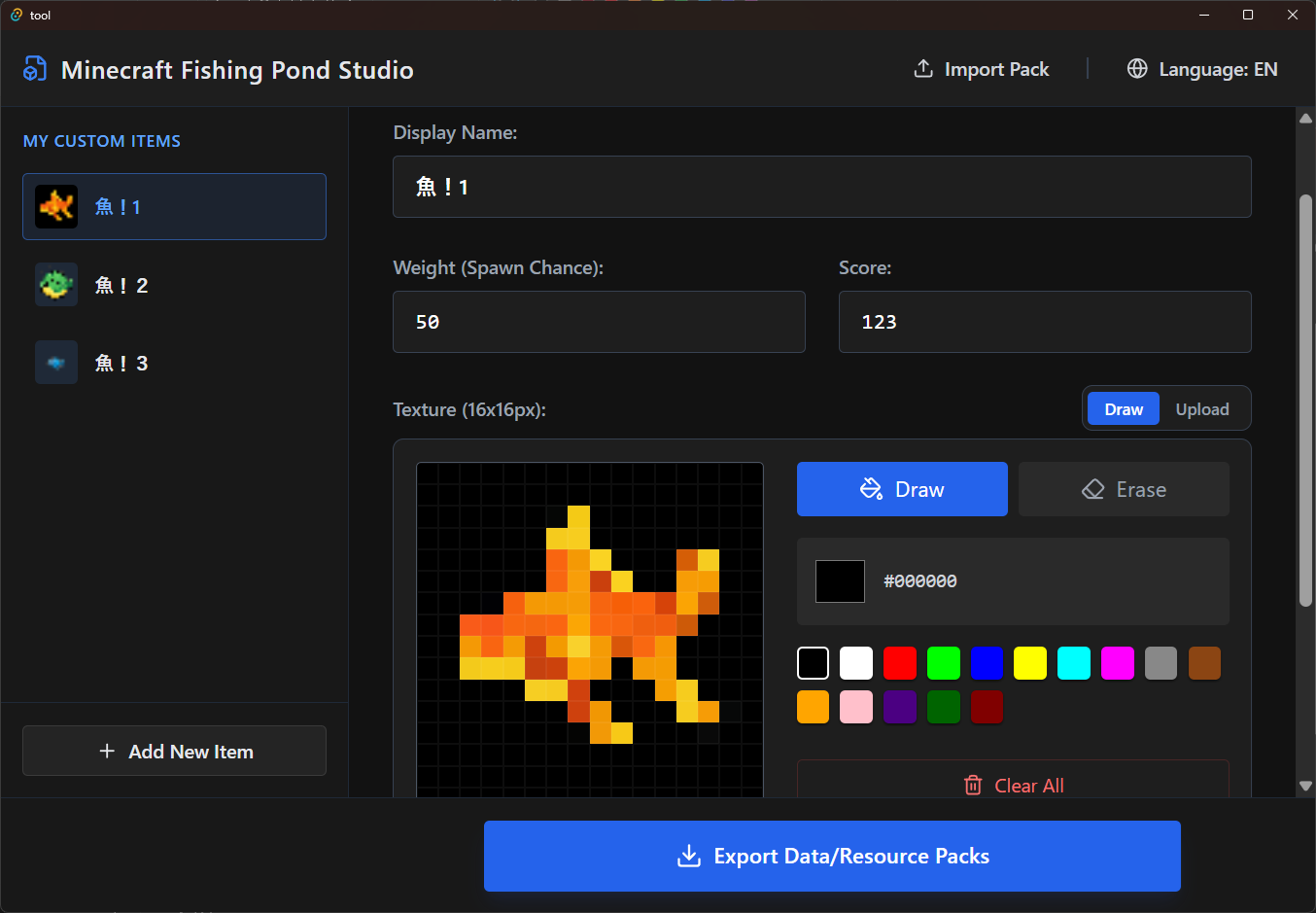Switch texture mode to Upload
The height and width of the screenshot is (913, 1316).
point(1202,409)
